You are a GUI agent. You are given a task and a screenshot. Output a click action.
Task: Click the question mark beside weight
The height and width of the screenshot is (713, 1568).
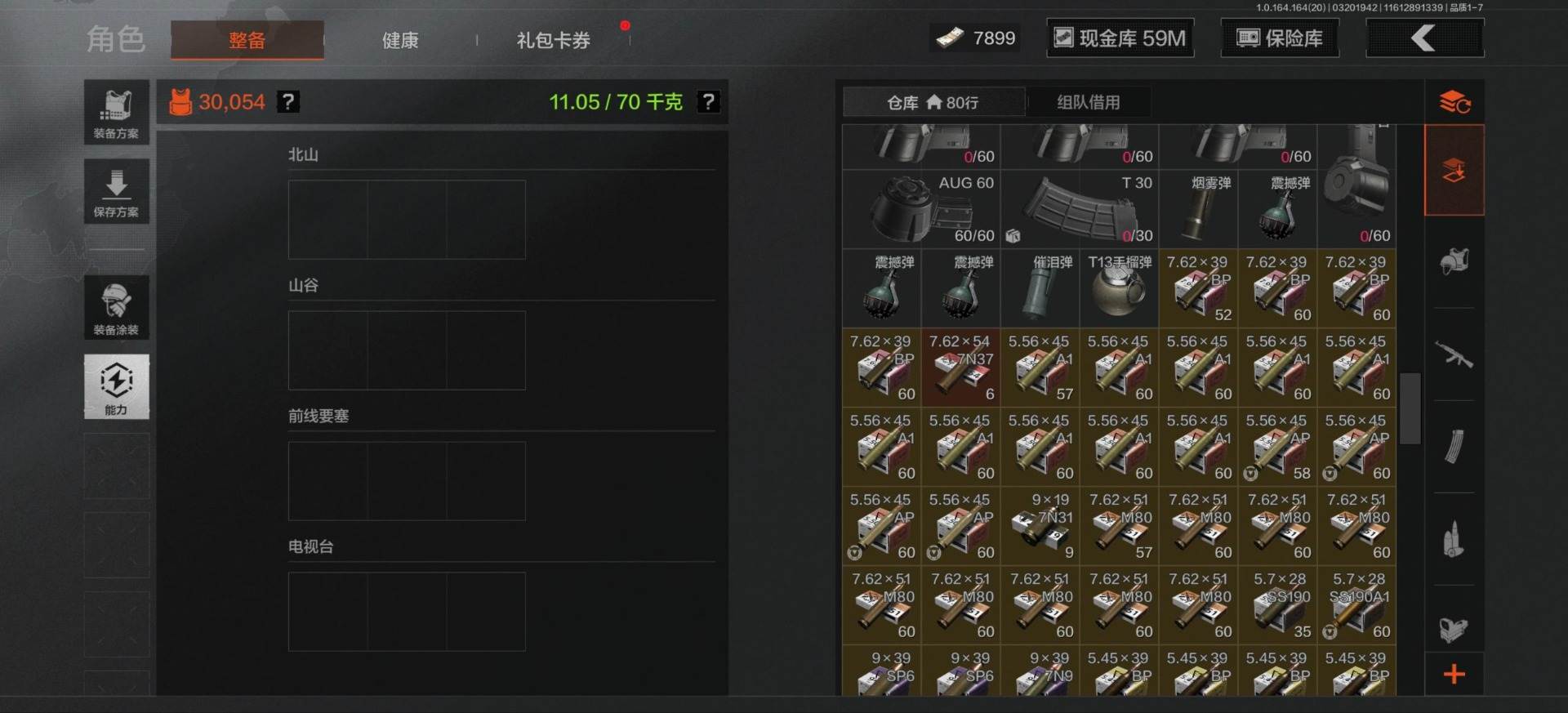pos(708,101)
